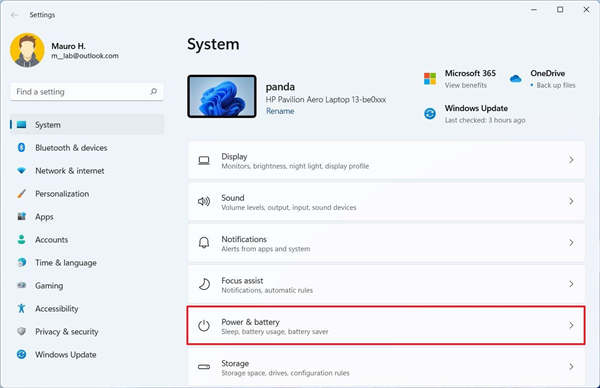600x388 pixels.
Task: Click the Network Wi-Fi icon in sidebar
Action: [21, 171]
